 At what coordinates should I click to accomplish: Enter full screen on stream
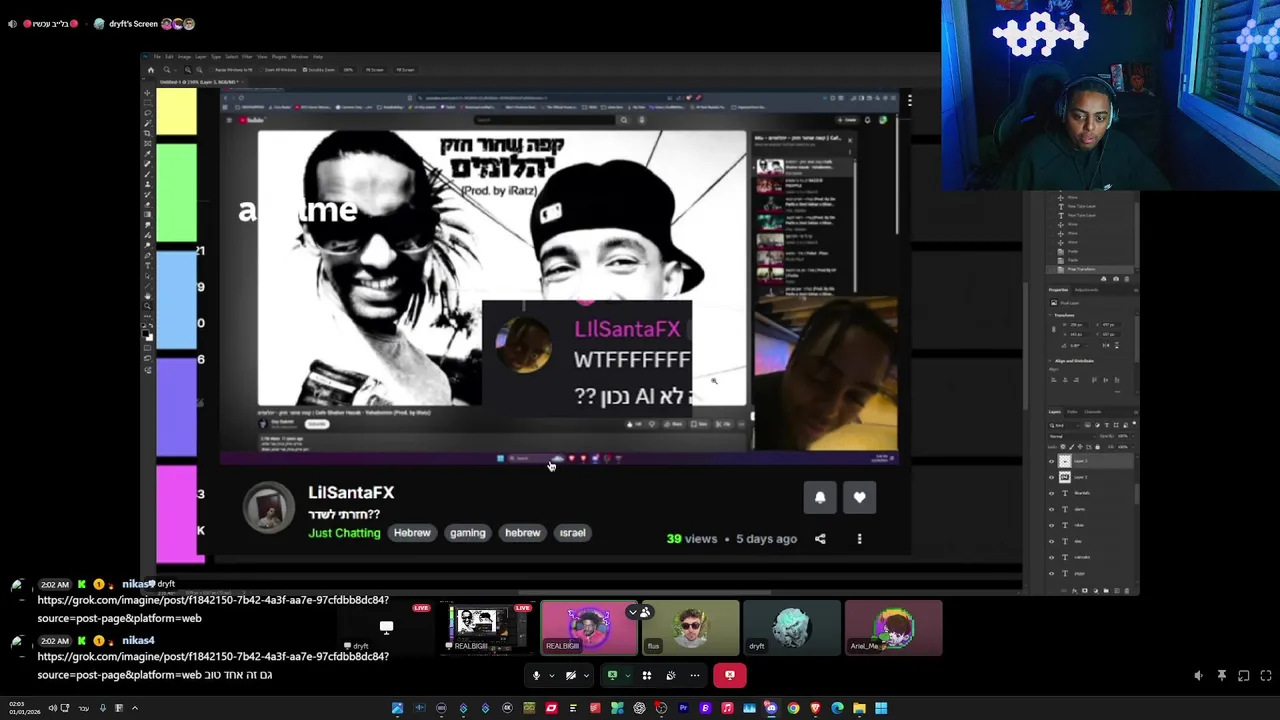point(1265,676)
